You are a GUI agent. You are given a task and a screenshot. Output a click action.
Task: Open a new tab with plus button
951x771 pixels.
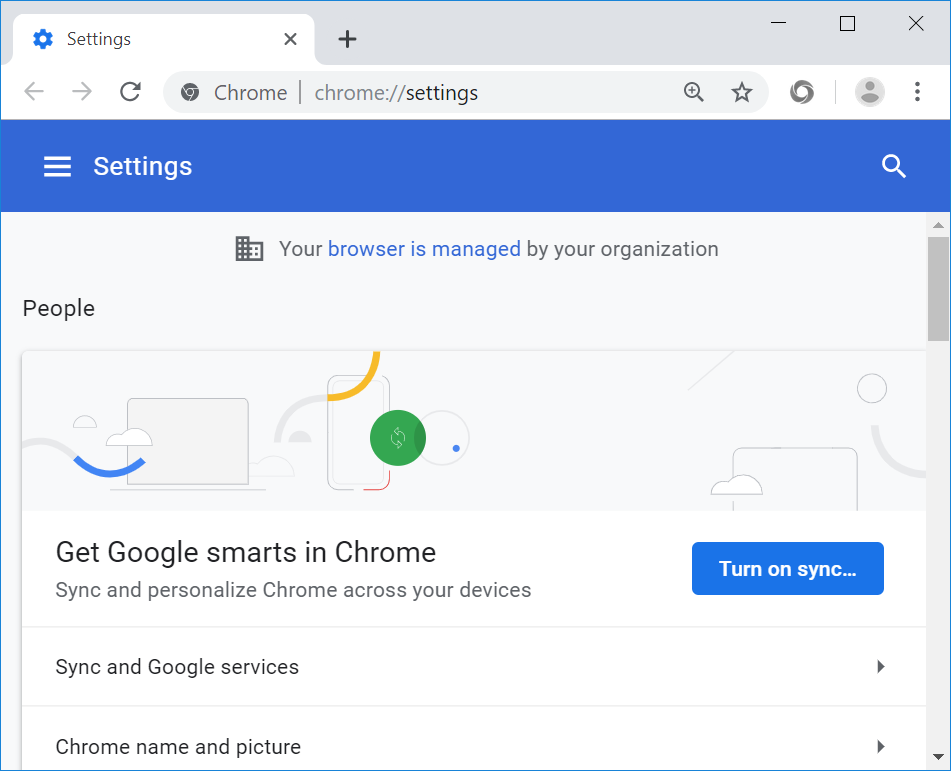pos(347,39)
